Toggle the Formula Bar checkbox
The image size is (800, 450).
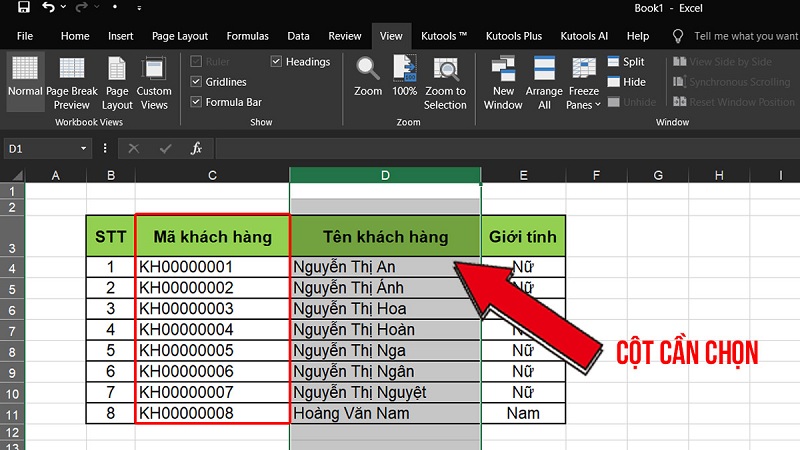[x=196, y=102]
